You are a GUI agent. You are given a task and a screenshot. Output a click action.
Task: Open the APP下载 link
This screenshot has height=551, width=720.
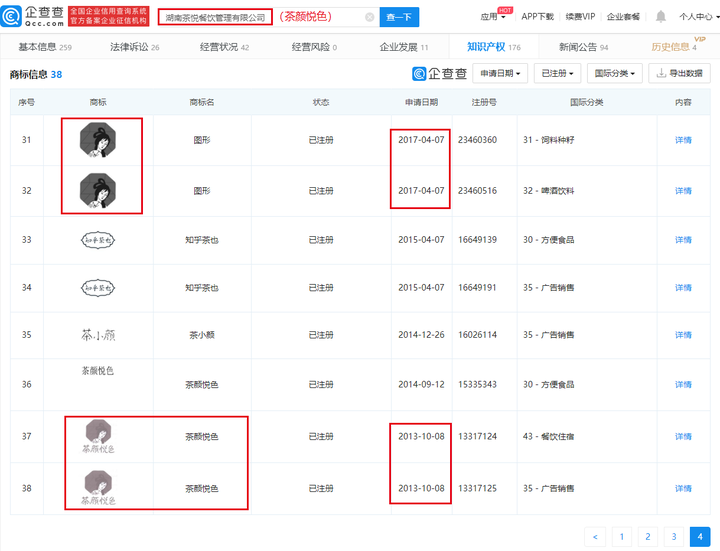pos(537,17)
